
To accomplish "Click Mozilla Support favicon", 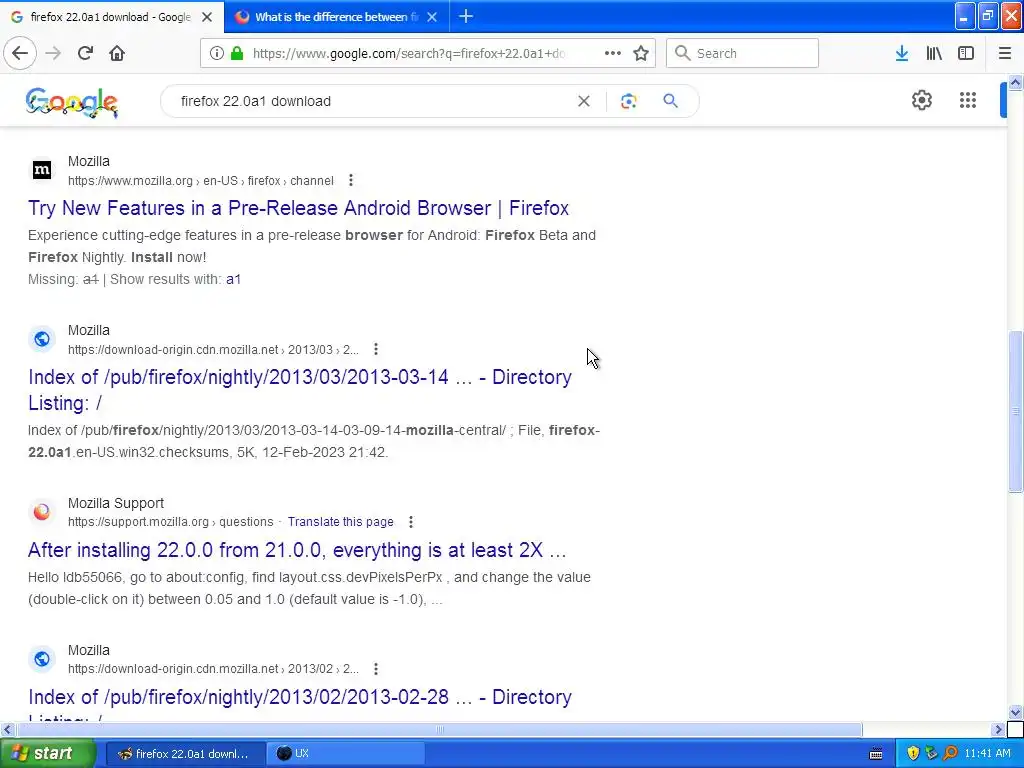I will click(42, 512).
